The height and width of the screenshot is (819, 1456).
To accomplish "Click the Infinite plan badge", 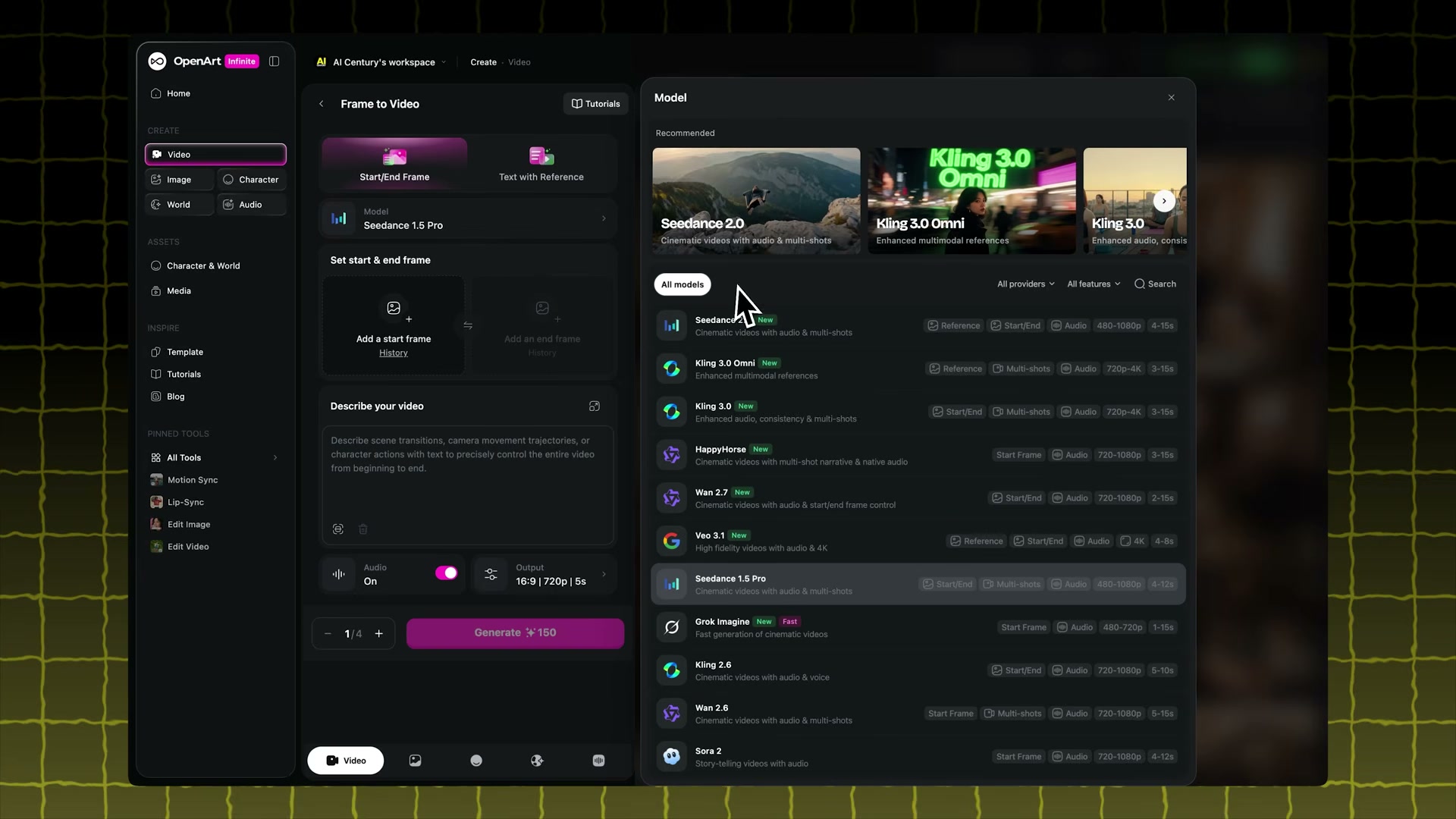I will [242, 61].
